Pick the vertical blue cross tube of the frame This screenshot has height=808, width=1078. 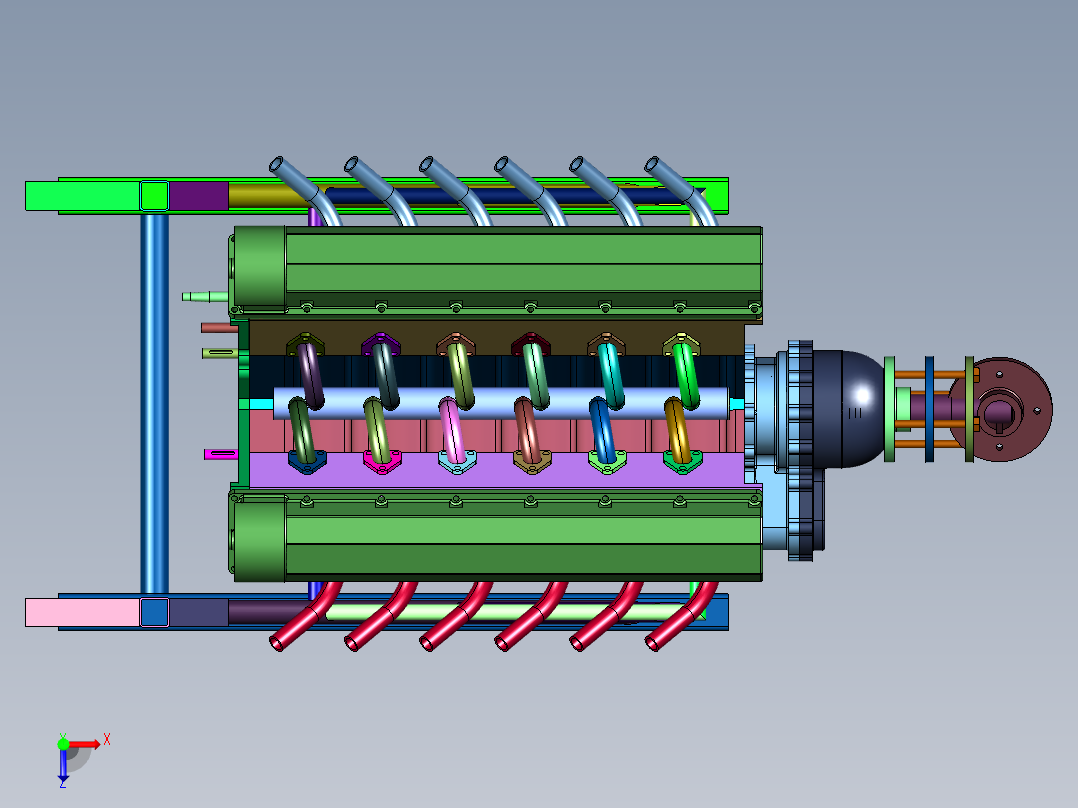[x=155, y=404]
